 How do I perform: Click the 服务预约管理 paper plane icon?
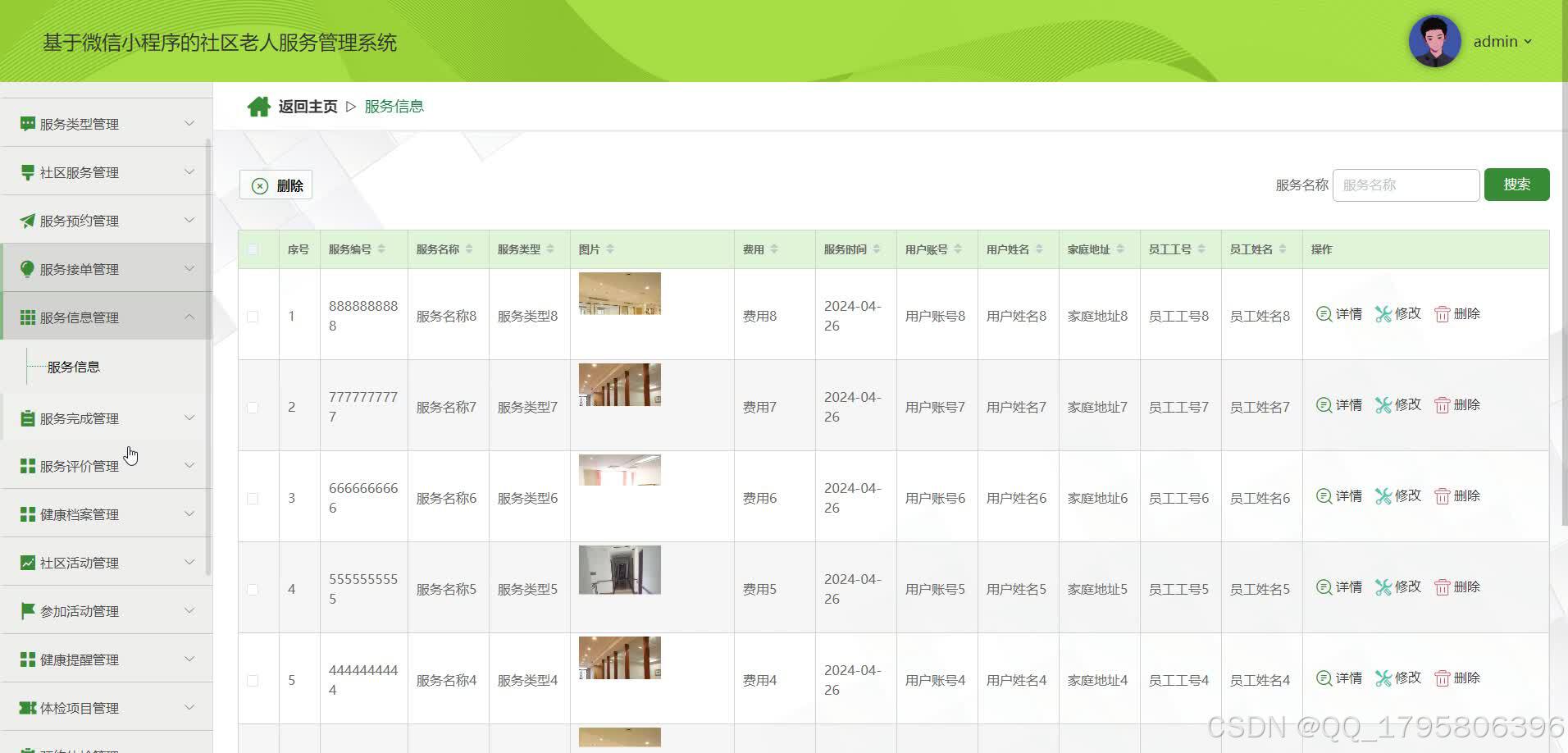(x=27, y=221)
